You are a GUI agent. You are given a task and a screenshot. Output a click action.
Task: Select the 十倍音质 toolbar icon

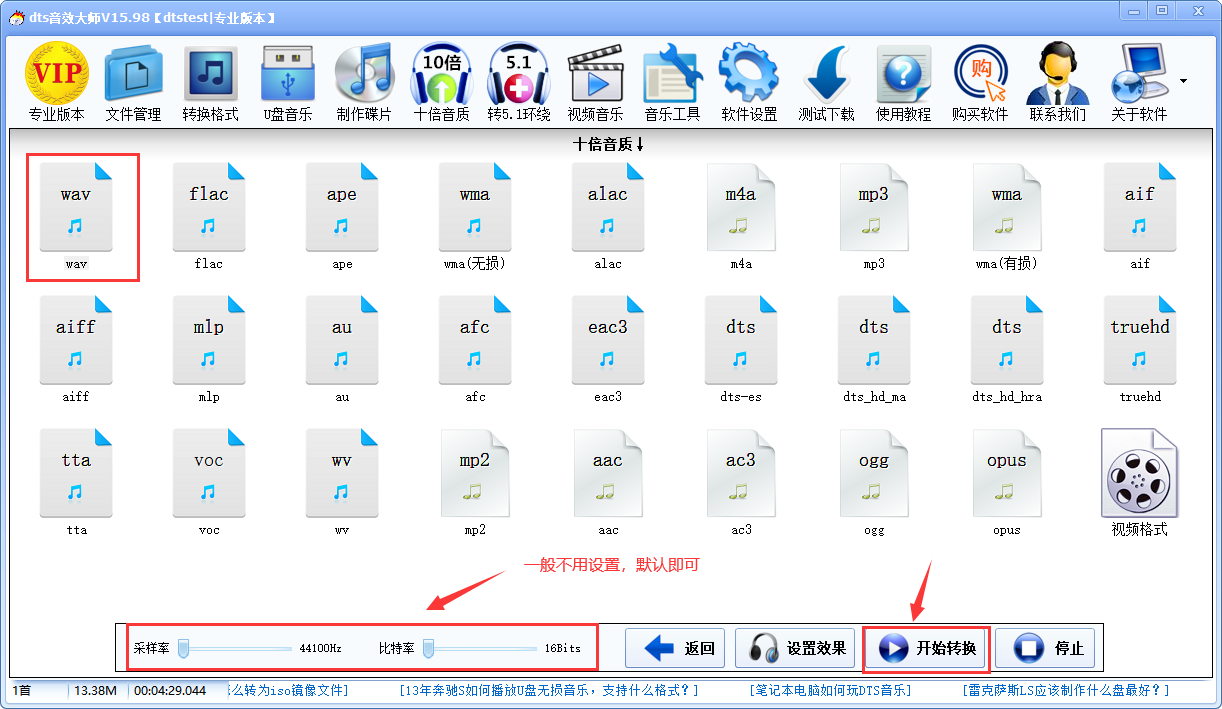click(441, 82)
